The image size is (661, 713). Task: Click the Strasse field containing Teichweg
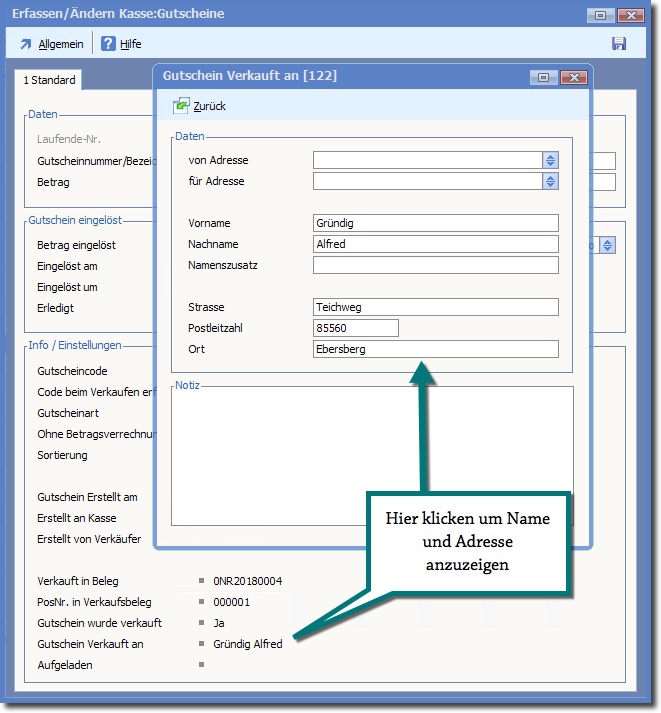pos(435,307)
